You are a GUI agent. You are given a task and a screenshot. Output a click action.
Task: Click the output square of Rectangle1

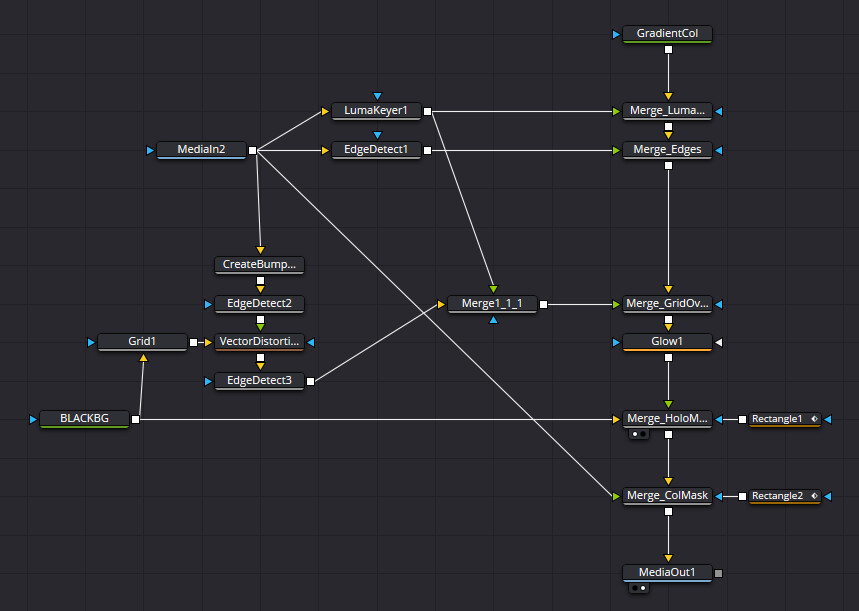coord(742,420)
